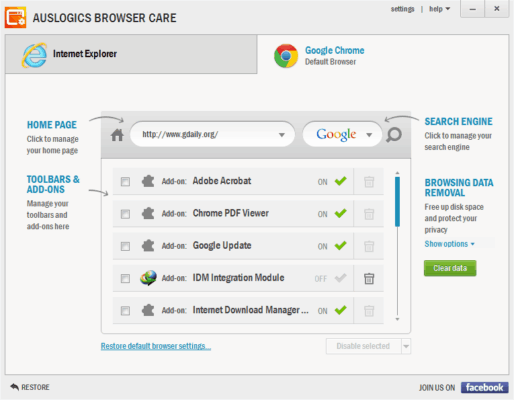Enable IDM Integration Module via OFF checkmark
This screenshot has height=400, width=514.
[341, 278]
